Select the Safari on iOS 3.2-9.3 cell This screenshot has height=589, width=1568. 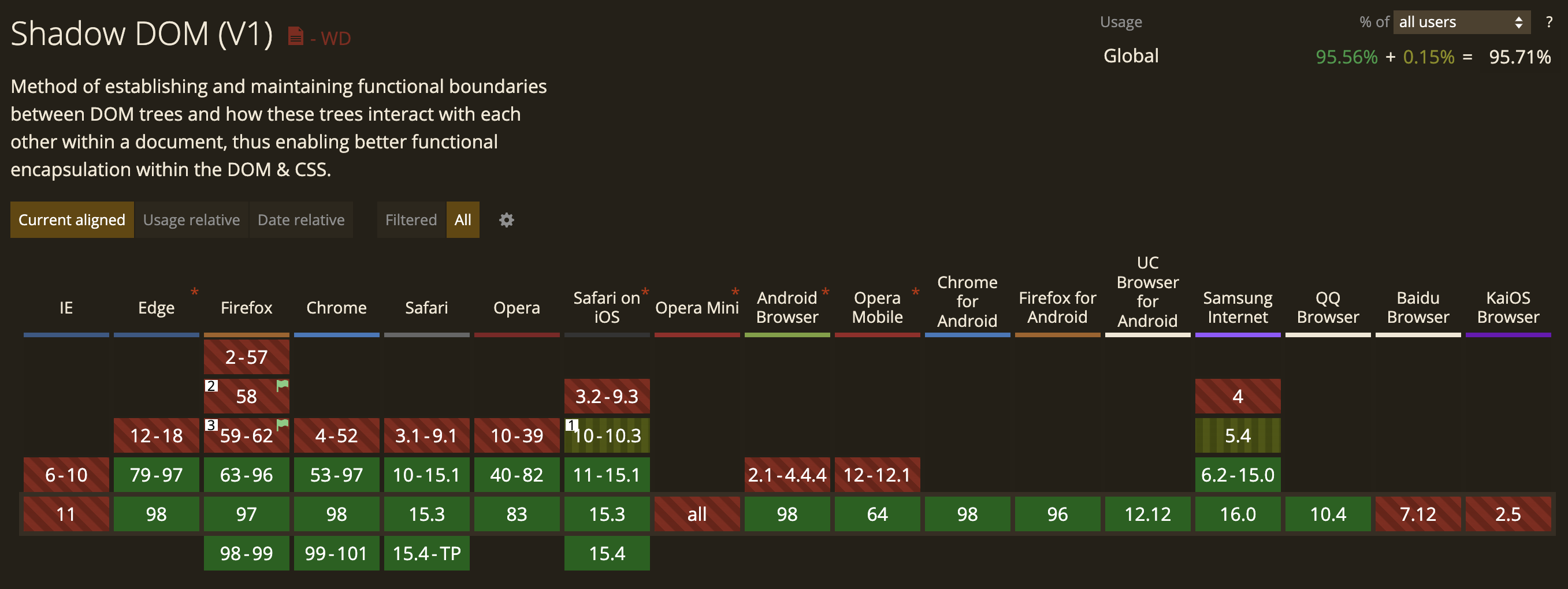[607, 396]
